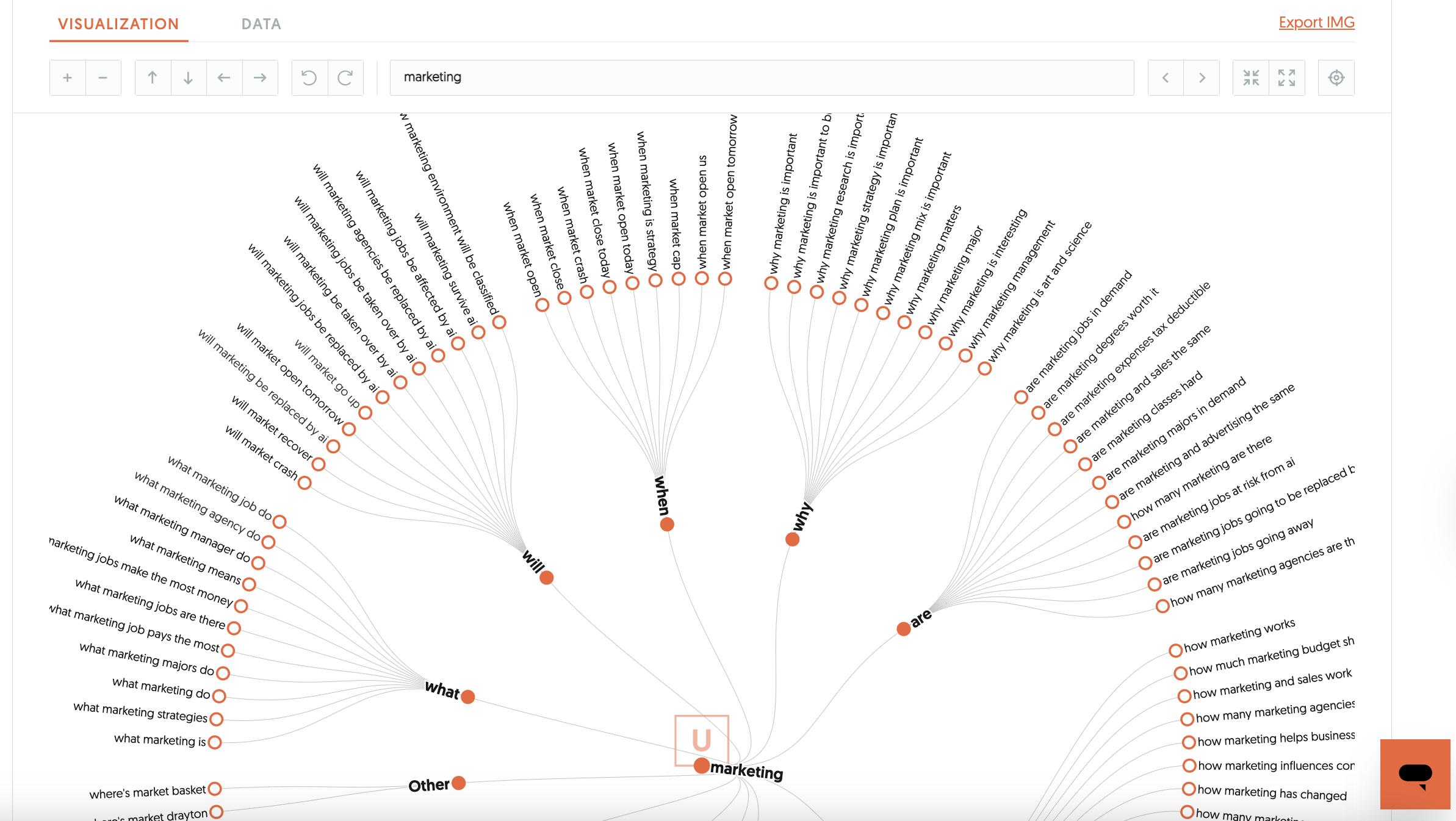Toggle the 'Other' branch node

pyautogui.click(x=458, y=783)
